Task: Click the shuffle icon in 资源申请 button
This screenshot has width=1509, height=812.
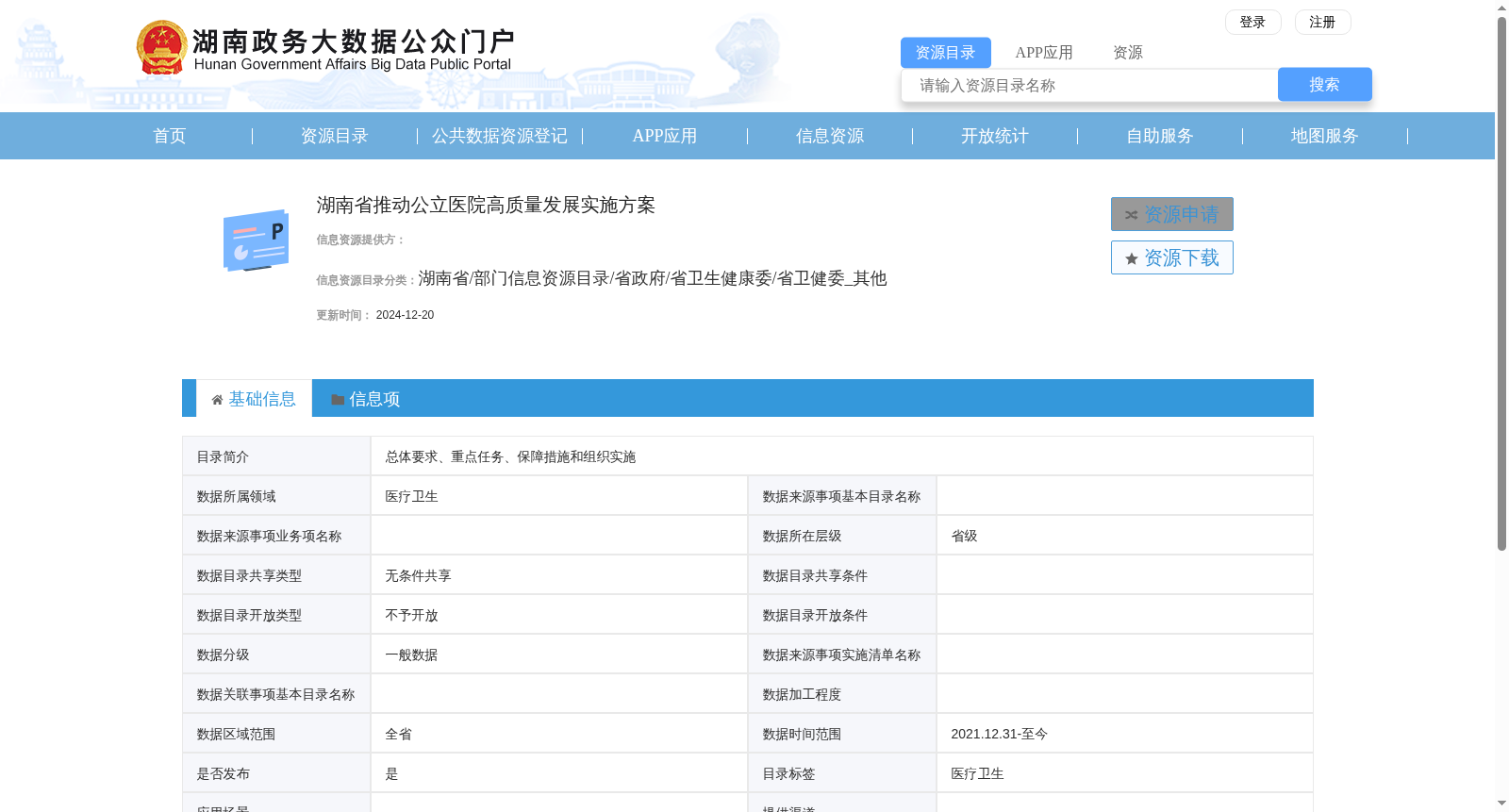Action: pyautogui.click(x=1131, y=215)
